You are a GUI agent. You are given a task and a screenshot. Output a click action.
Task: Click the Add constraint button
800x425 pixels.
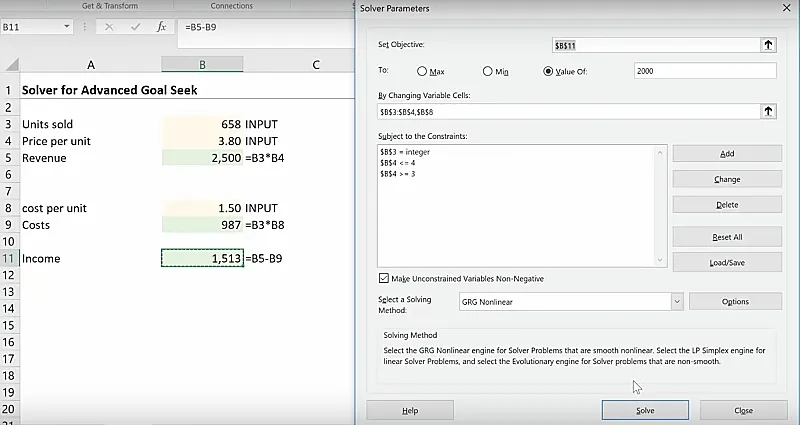pos(727,153)
